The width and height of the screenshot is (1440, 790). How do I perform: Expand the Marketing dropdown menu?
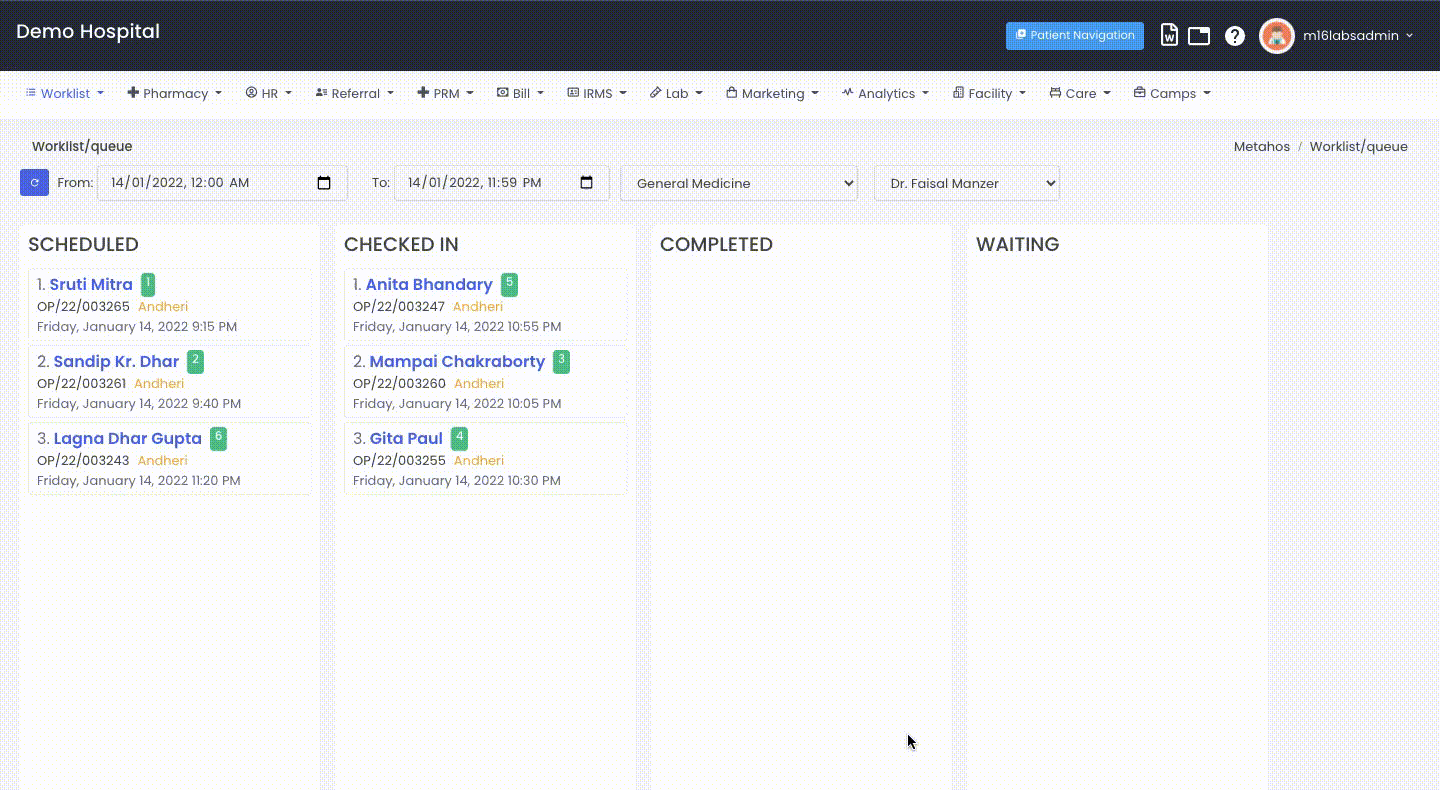(773, 93)
